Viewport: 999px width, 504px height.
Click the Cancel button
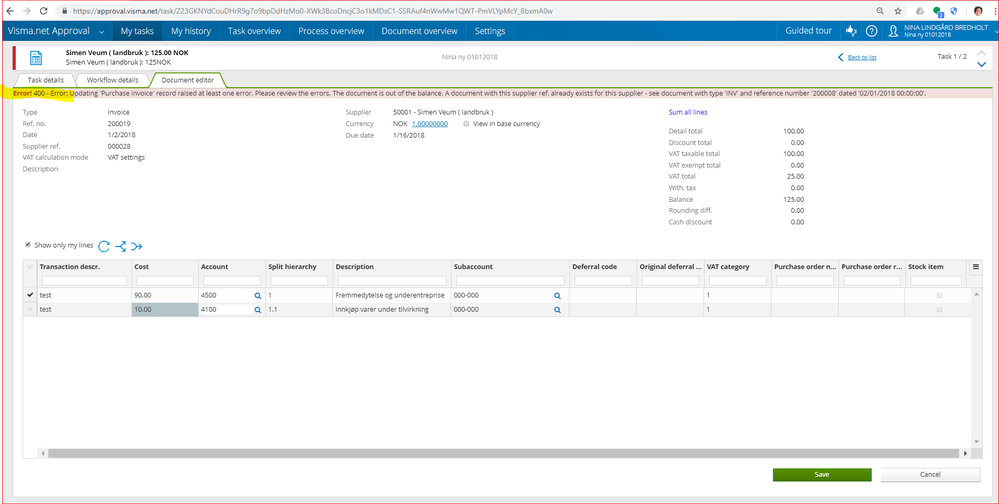930,475
